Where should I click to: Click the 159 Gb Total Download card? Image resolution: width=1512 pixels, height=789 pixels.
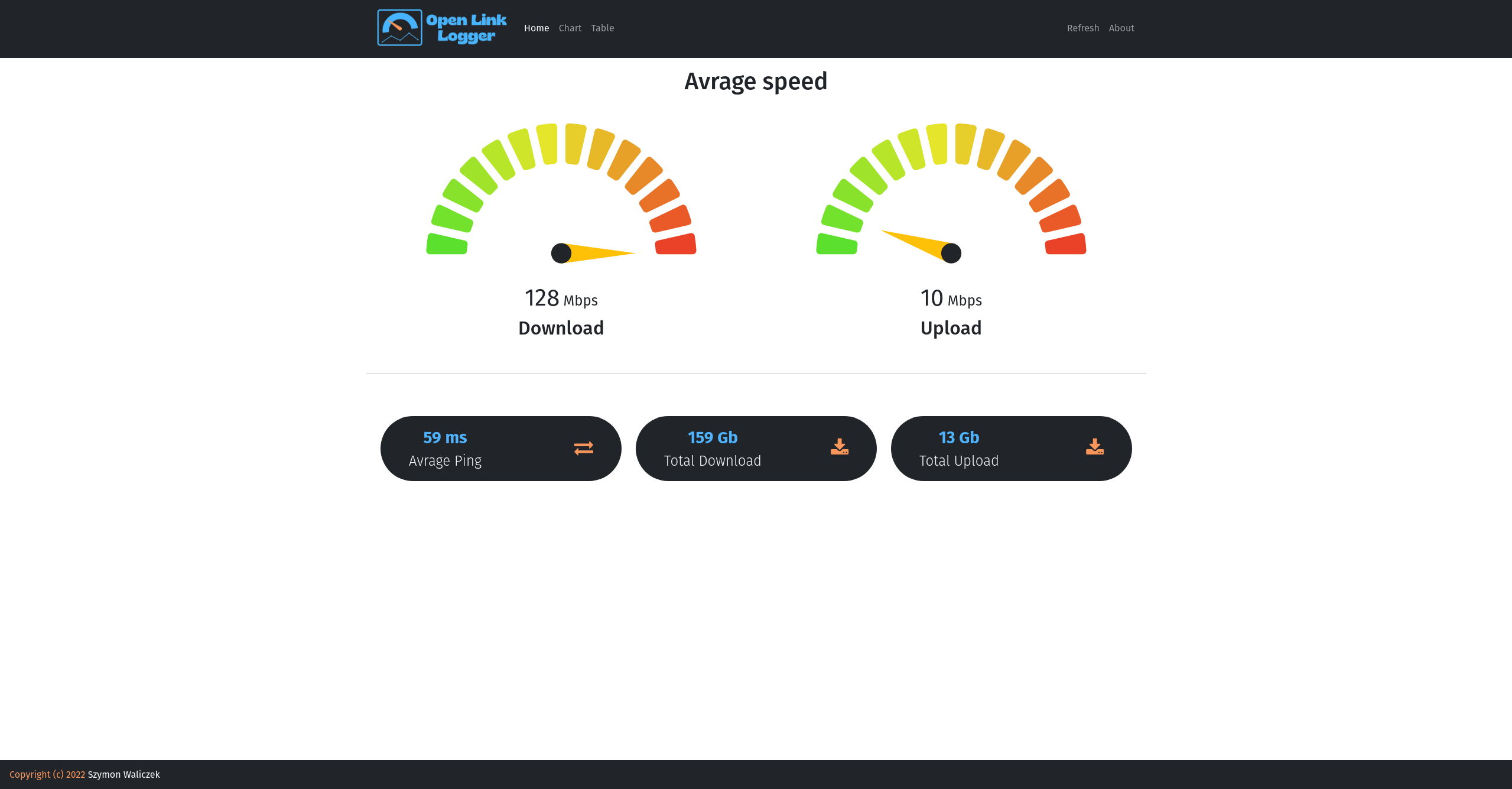pyautogui.click(x=756, y=449)
